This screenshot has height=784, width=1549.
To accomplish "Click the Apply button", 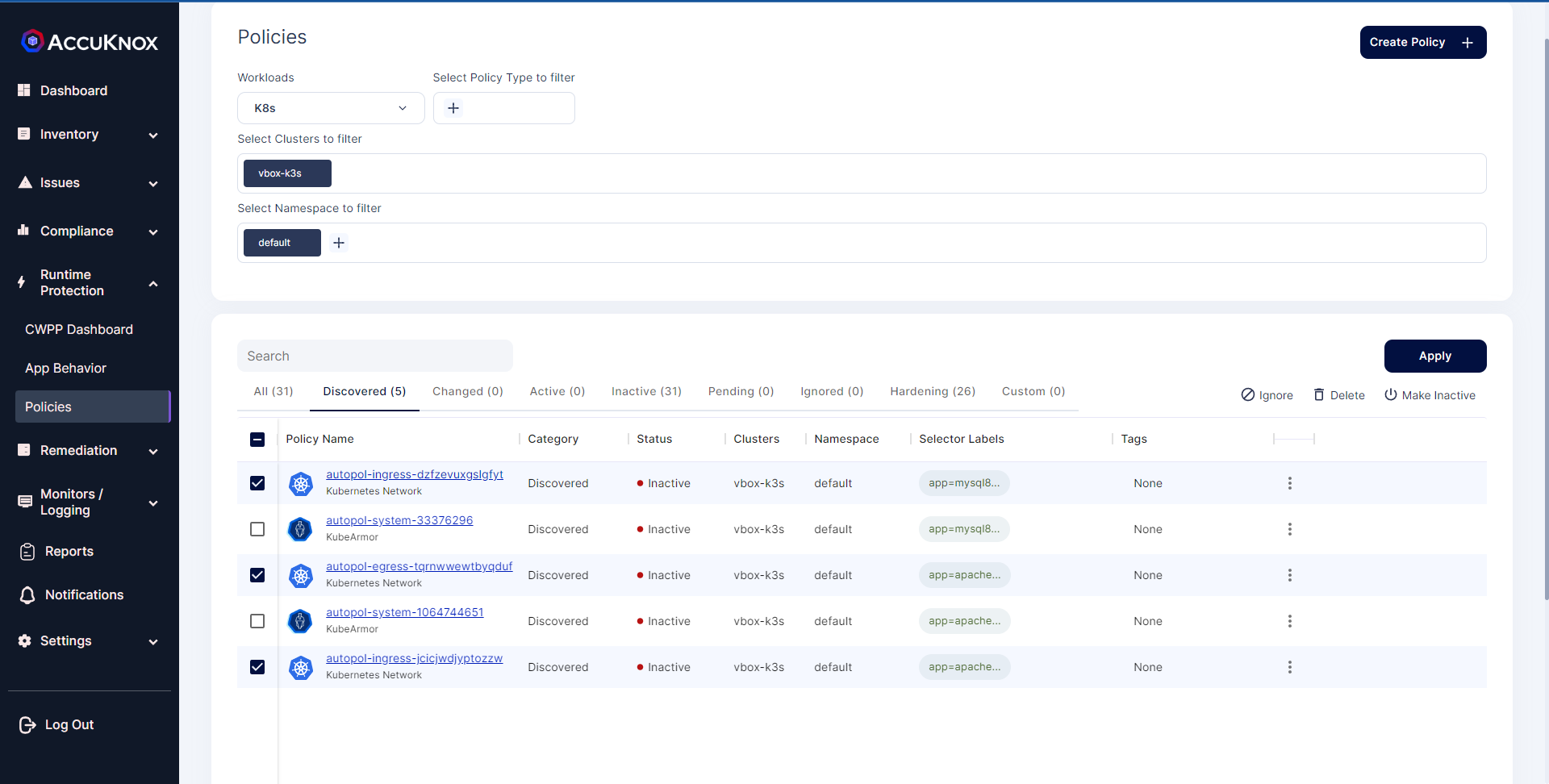I will click(1434, 356).
